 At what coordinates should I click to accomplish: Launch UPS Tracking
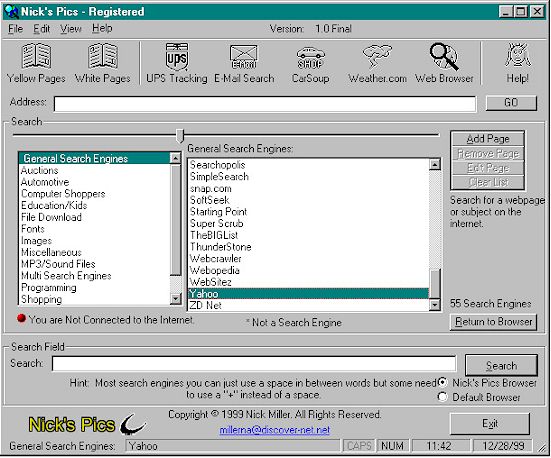click(177, 63)
